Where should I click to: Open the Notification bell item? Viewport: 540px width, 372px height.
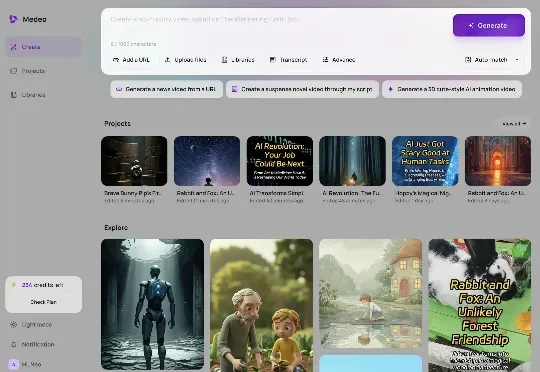(x=32, y=344)
